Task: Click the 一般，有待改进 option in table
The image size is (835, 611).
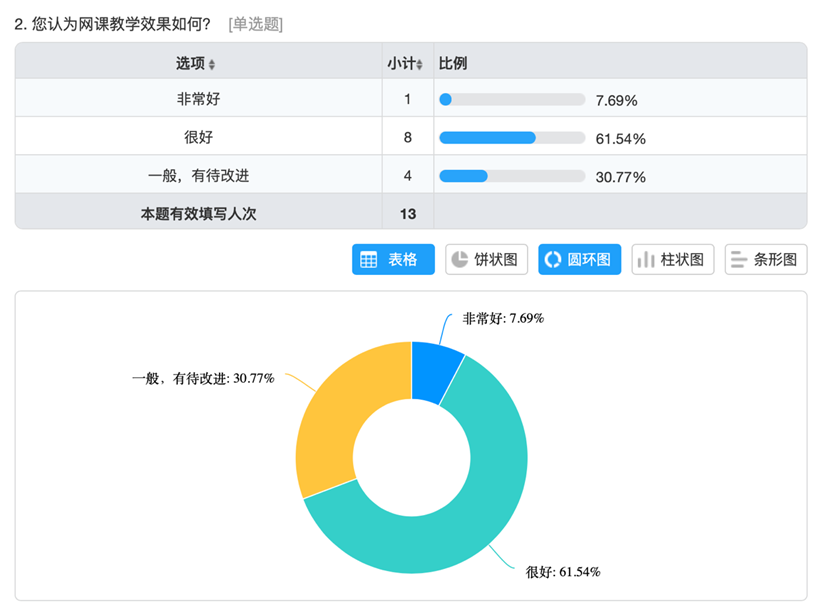Action: pos(197,175)
